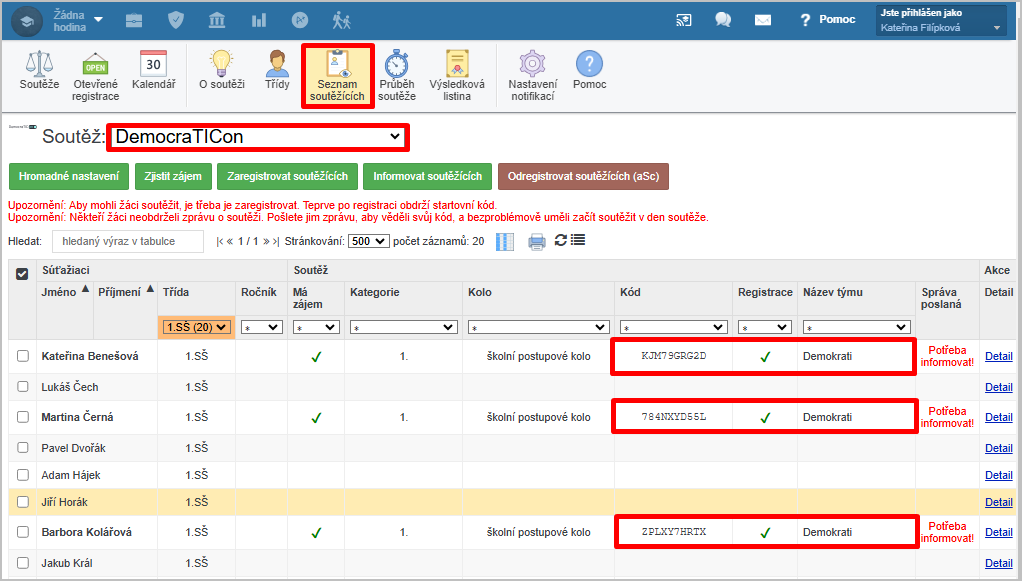Open the Kalendář icon
This screenshot has width=1022, height=581.
(x=154, y=70)
